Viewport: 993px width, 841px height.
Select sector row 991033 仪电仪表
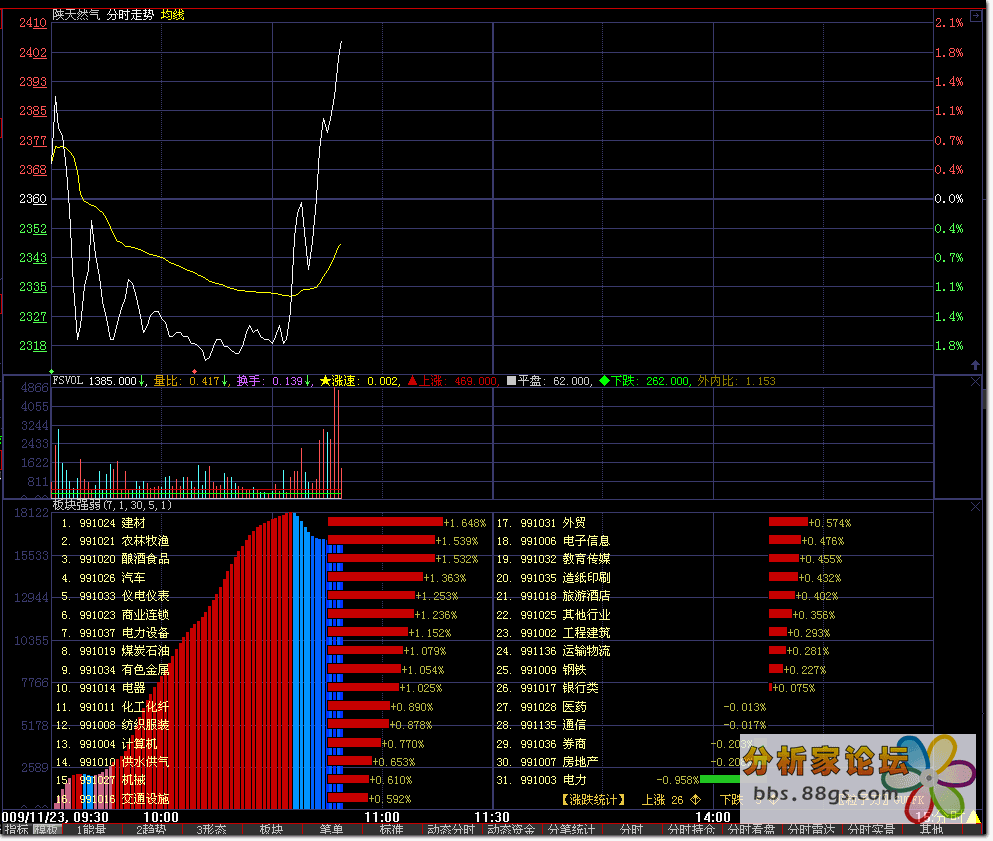click(x=115, y=597)
